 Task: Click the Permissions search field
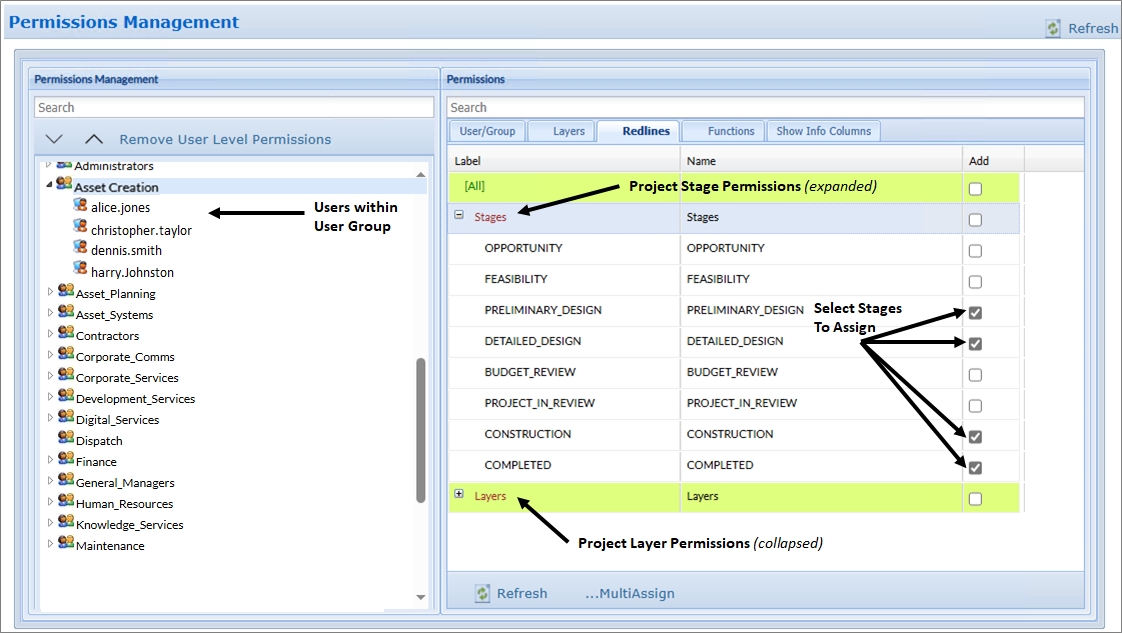765,107
